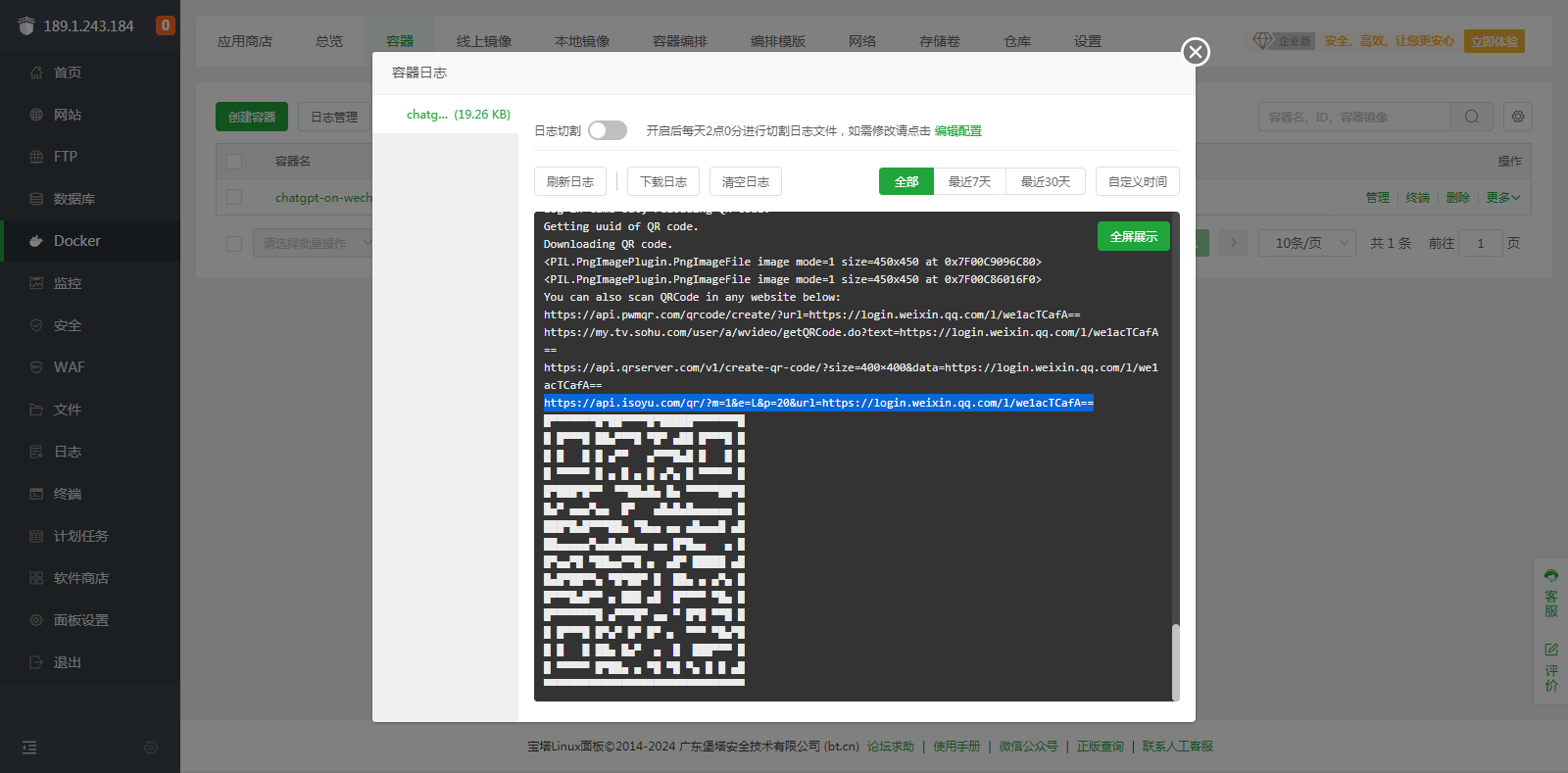Open the 软件商店 app store icon
The width and height of the screenshot is (1568, 773).
pos(36,578)
